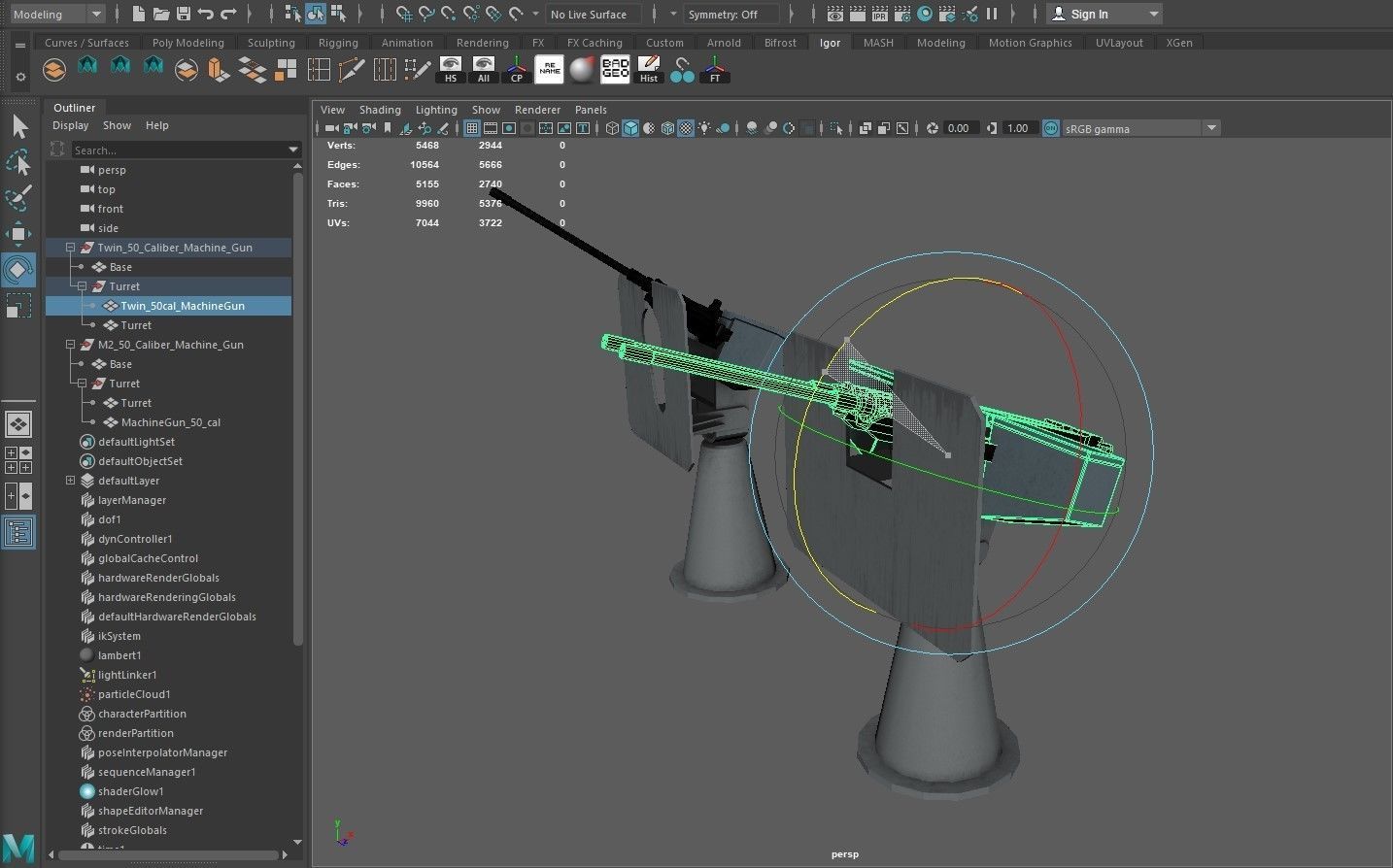1393x868 pixels.
Task: Click the grey sphere shelf icon
Action: tap(583, 70)
